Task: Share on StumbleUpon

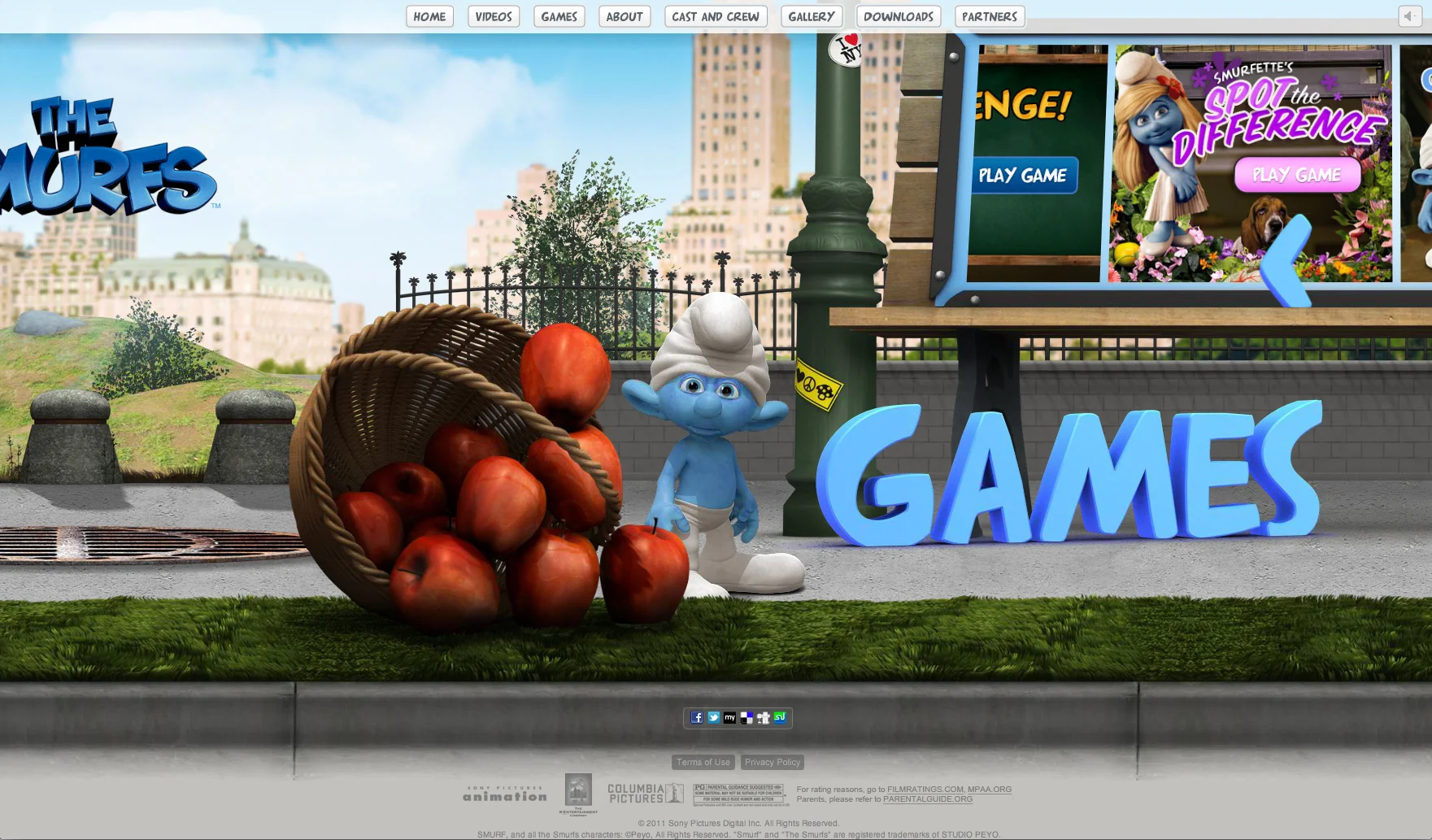Action: 780,717
